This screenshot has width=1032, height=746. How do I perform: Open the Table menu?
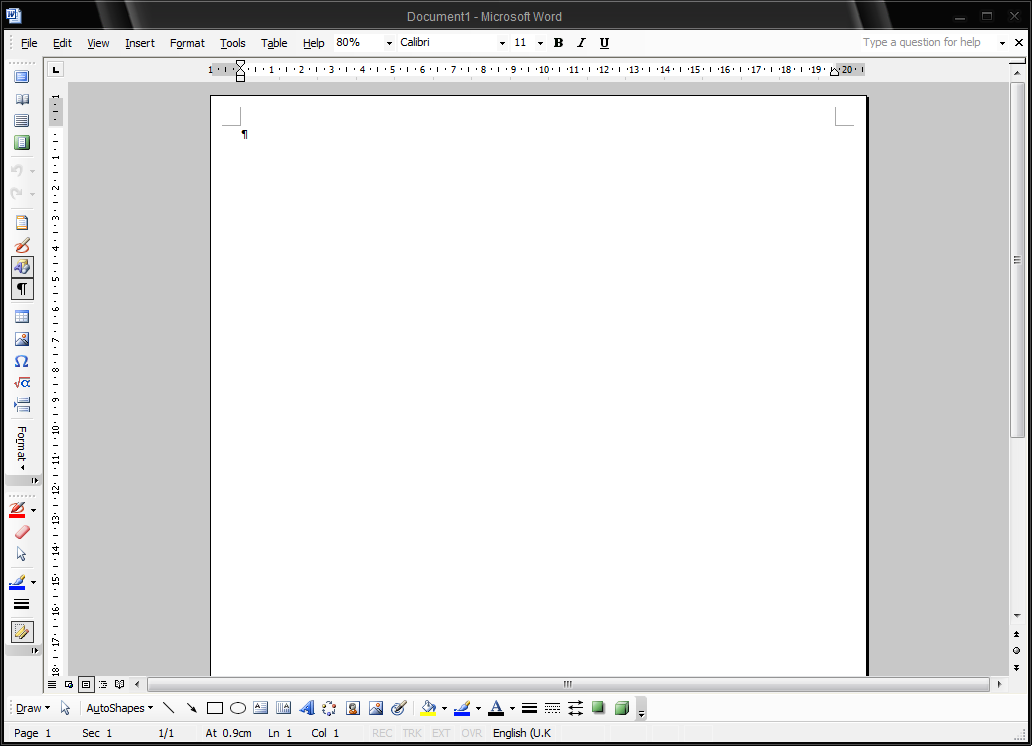point(274,43)
